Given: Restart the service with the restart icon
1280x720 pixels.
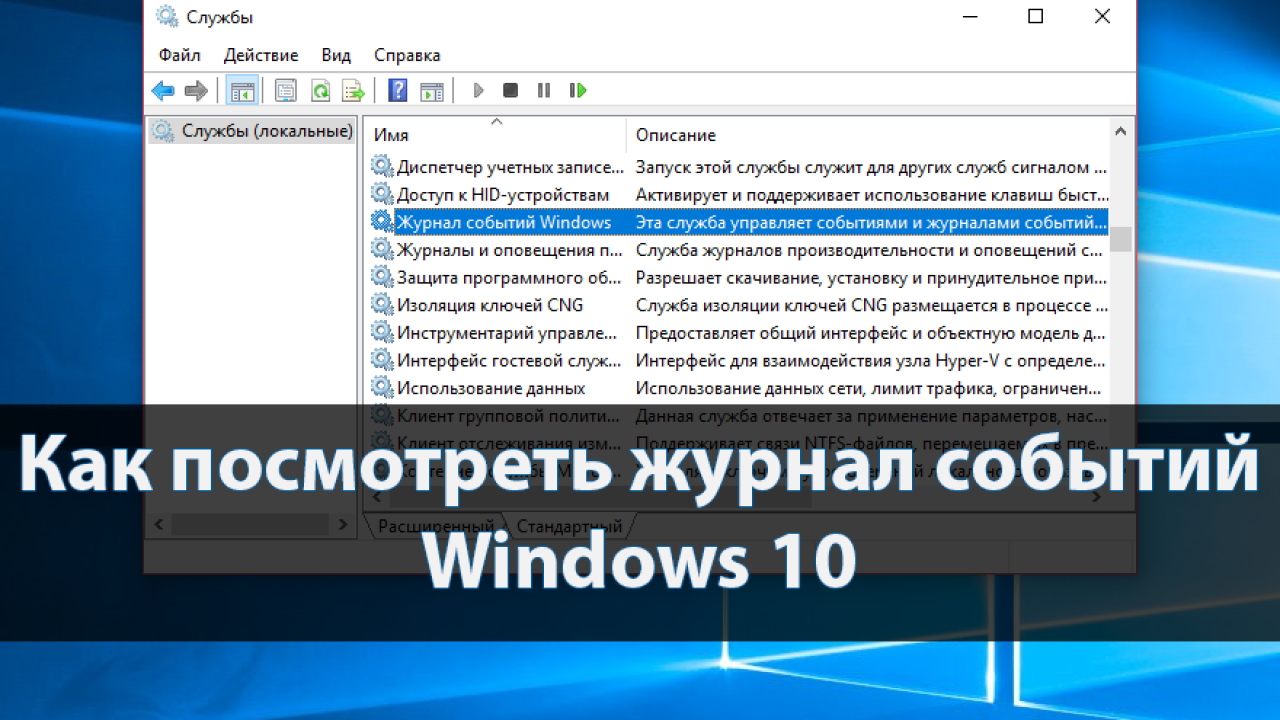Looking at the screenshot, I should click(577, 91).
